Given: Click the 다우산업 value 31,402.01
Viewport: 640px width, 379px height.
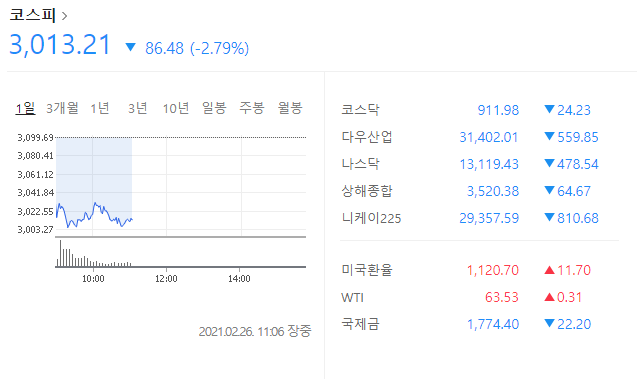Looking at the screenshot, I should pos(489,137).
